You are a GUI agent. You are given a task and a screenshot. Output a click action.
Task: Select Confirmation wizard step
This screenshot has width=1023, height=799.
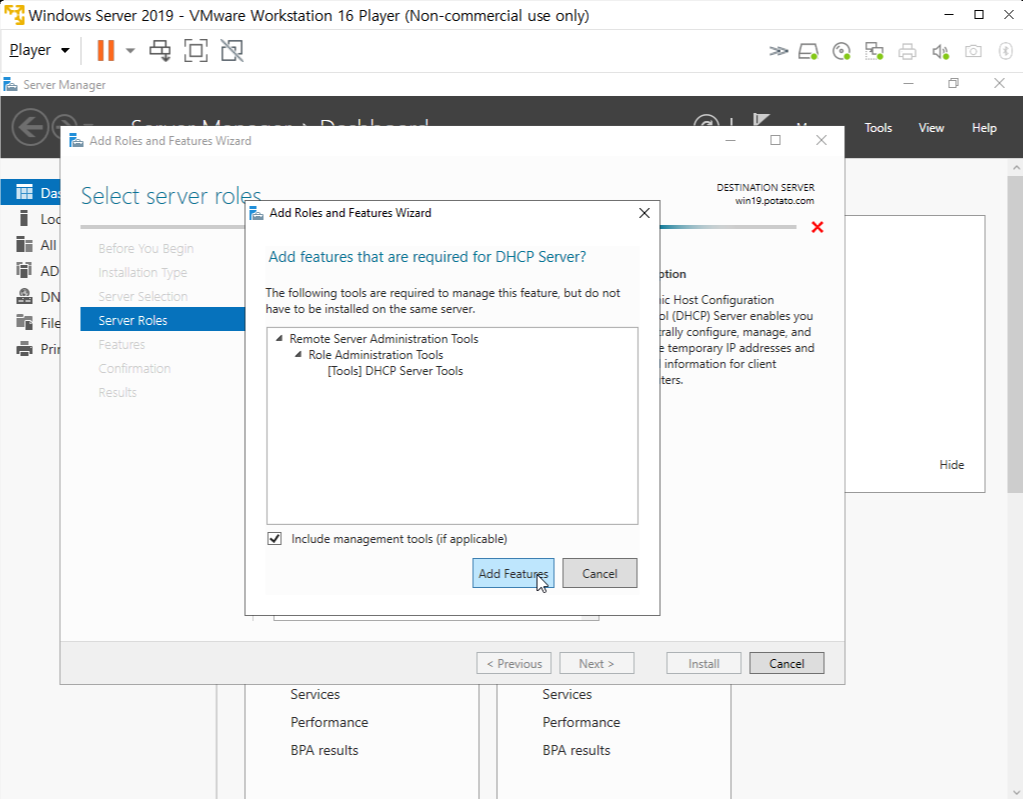[x=134, y=369]
